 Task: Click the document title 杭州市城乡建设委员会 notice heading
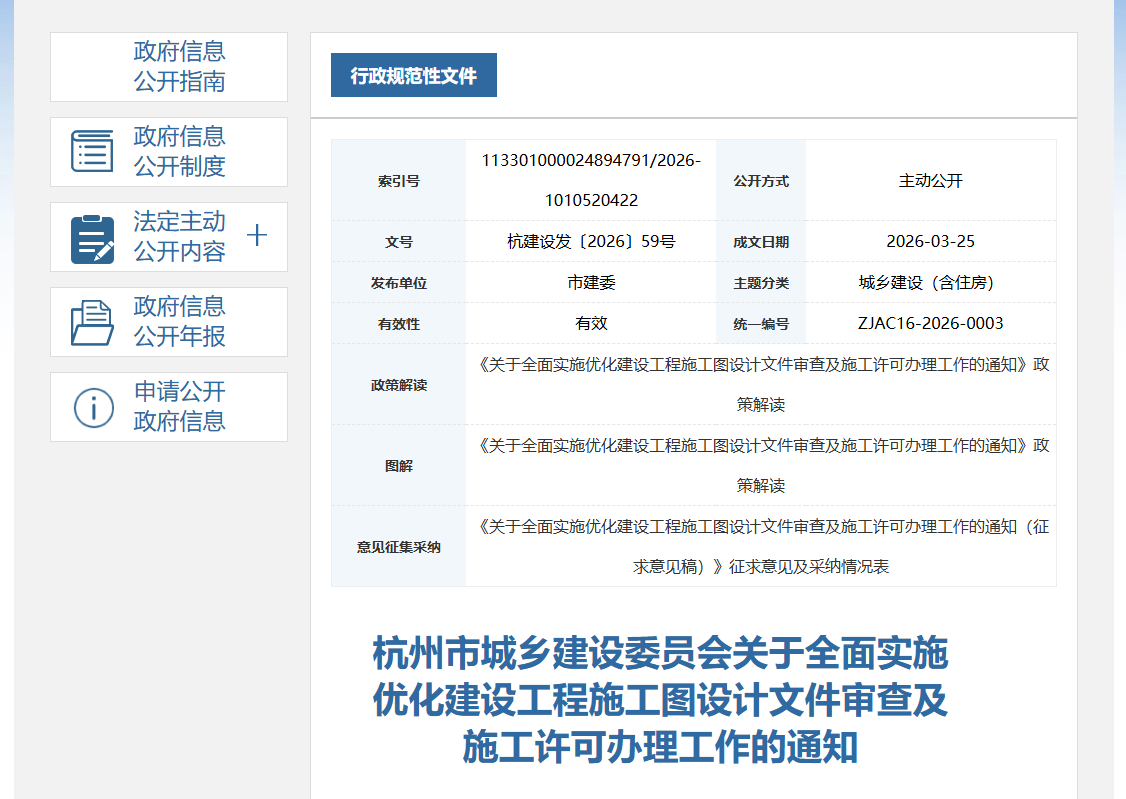(660, 700)
